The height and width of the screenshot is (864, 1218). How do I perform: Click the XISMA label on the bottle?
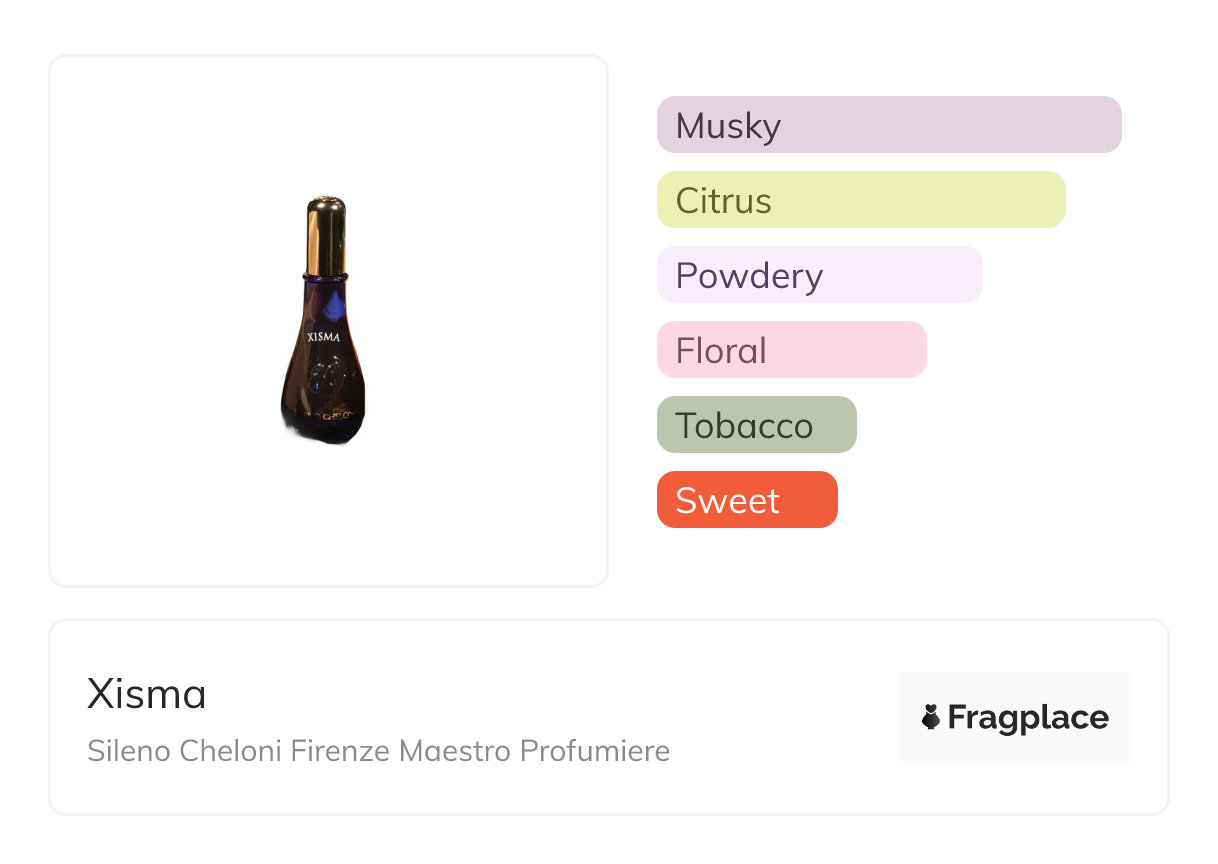coord(323,337)
